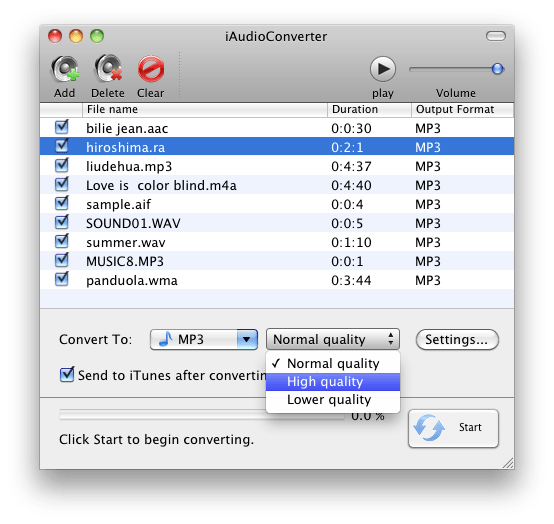Sort by File name column header
Screen dimensions: 554x524
click(x=205, y=110)
